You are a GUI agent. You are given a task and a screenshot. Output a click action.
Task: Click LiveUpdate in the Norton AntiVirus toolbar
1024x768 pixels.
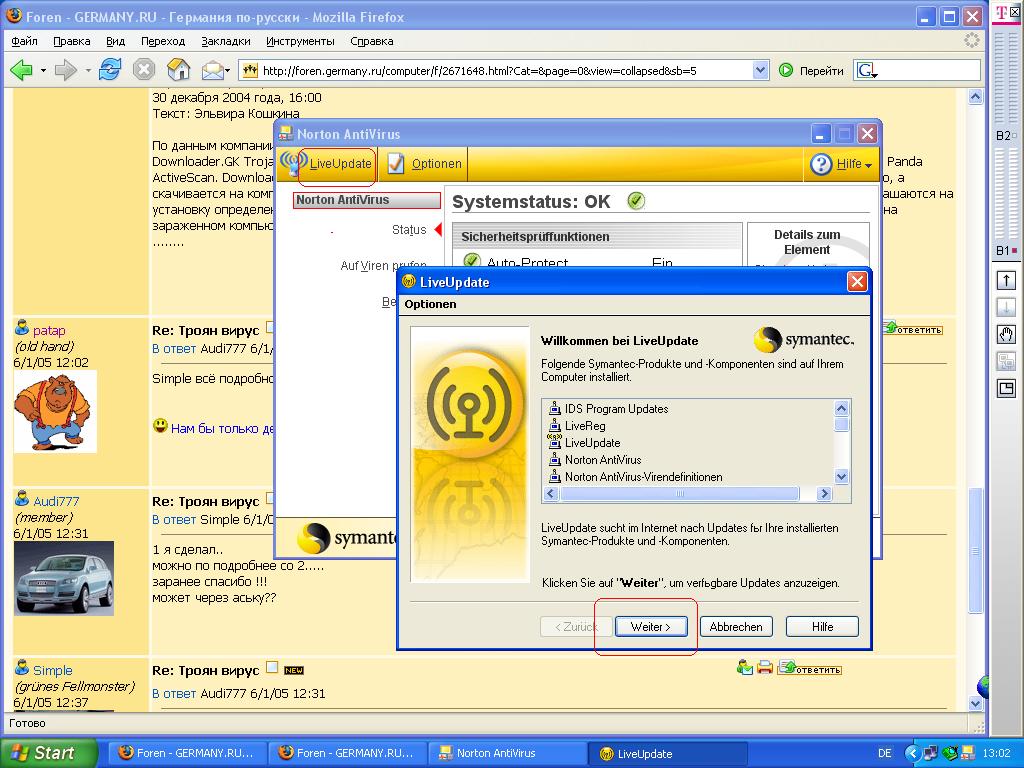coord(327,163)
